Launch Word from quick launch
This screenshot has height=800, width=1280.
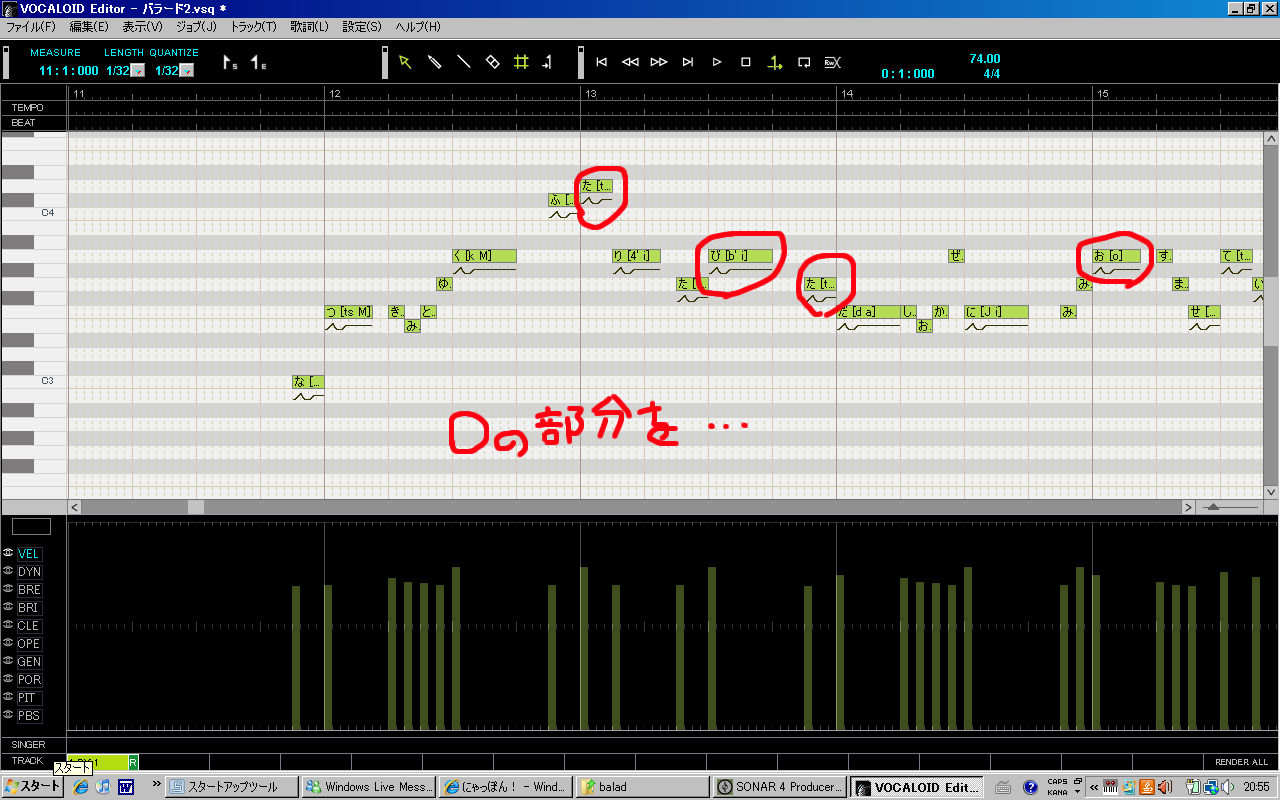click(x=126, y=787)
